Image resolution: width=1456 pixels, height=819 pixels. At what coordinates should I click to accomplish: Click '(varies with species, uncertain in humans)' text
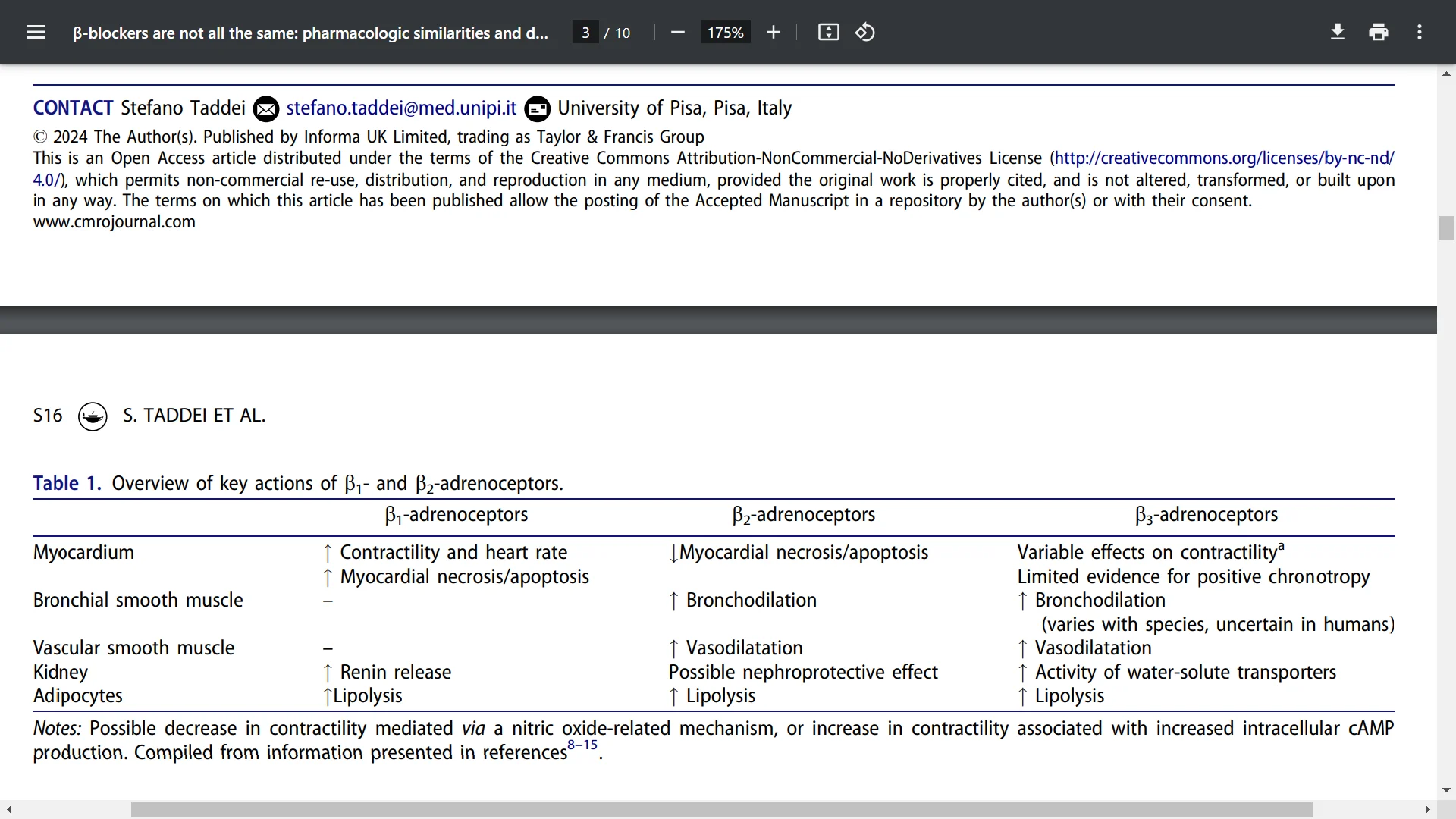point(1218,624)
